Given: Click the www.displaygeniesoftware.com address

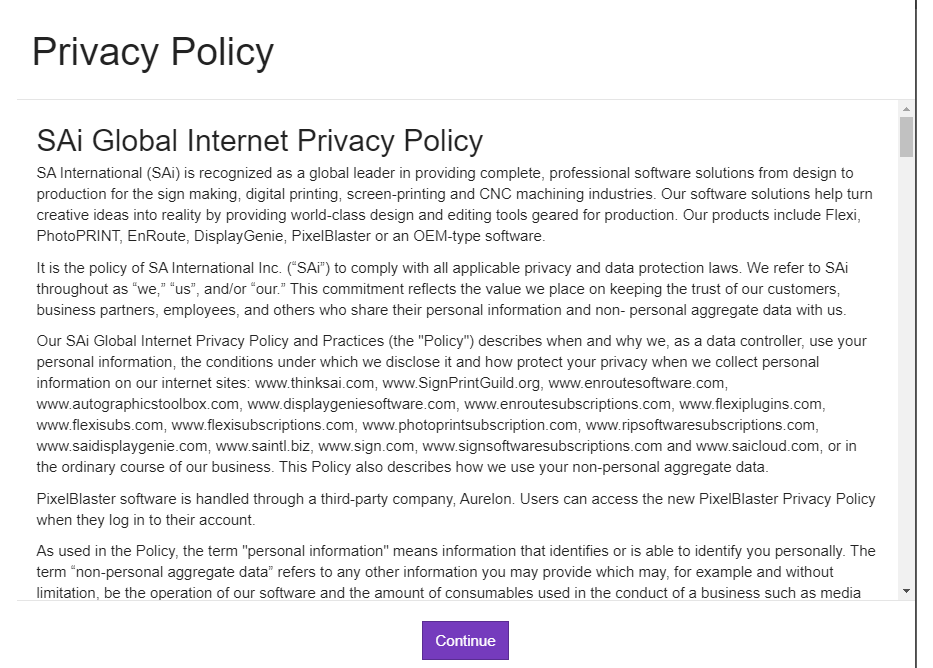Looking at the screenshot, I should (351, 404).
